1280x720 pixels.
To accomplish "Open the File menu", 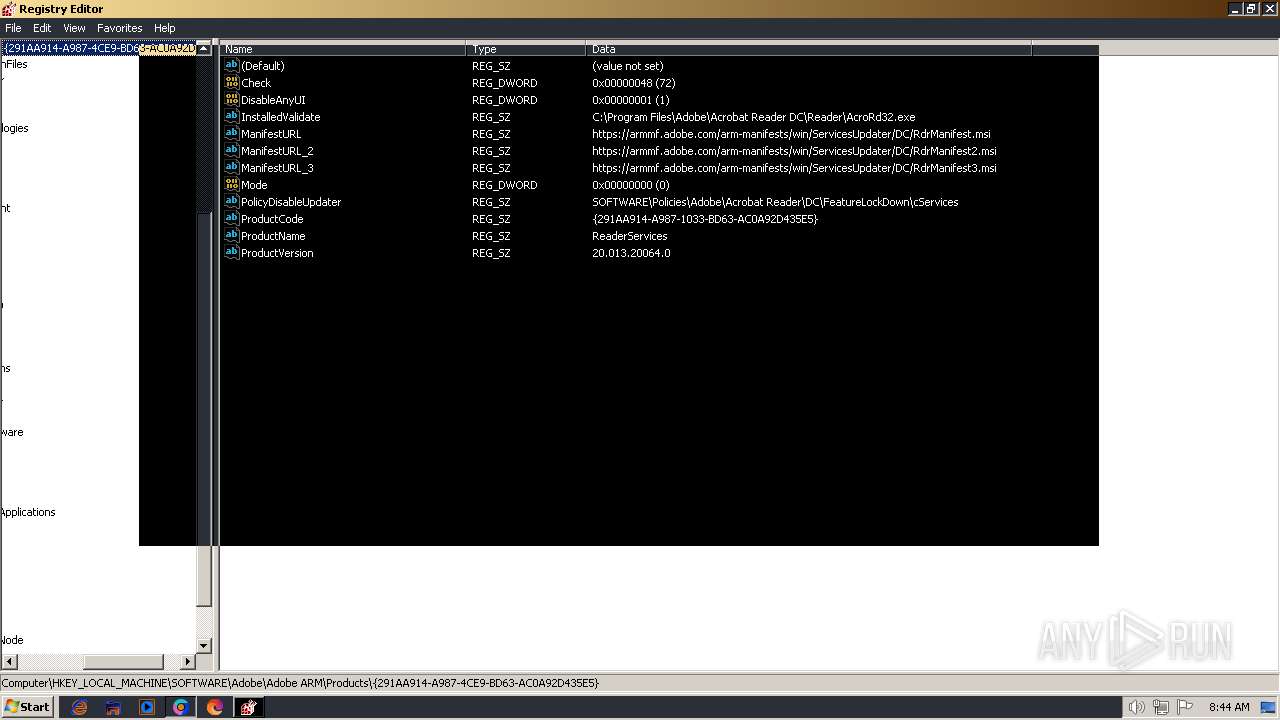I will coord(13,28).
